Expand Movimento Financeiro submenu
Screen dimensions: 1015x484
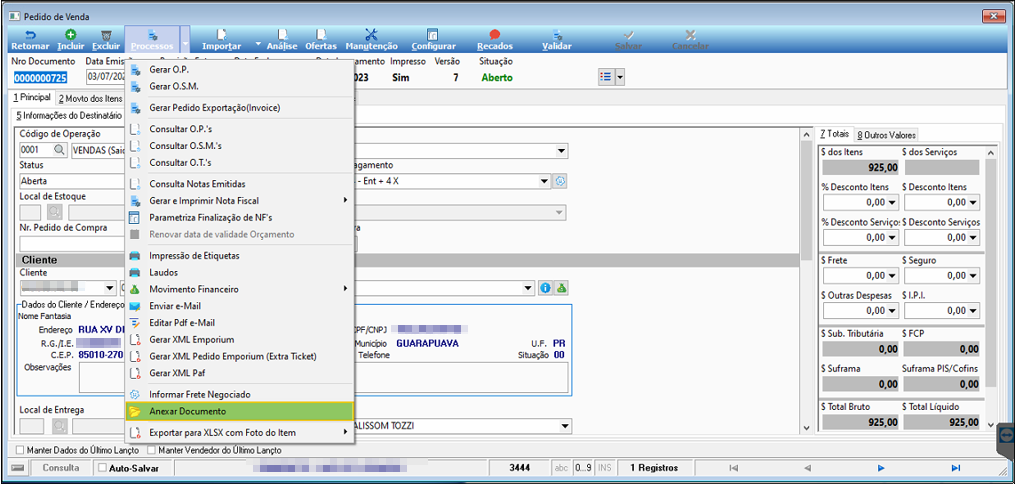(x=240, y=289)
